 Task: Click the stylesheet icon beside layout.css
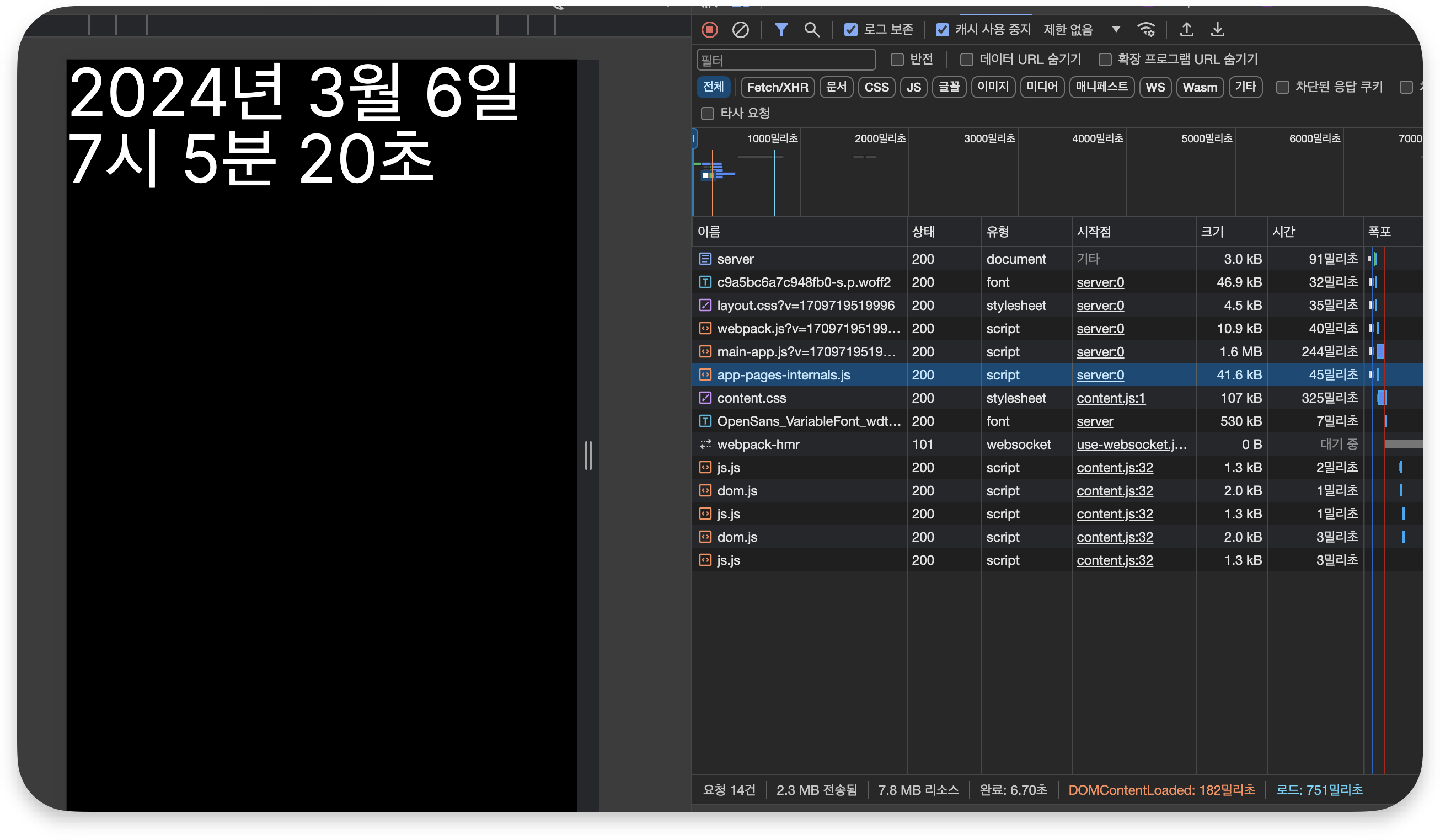click(705, 305)
